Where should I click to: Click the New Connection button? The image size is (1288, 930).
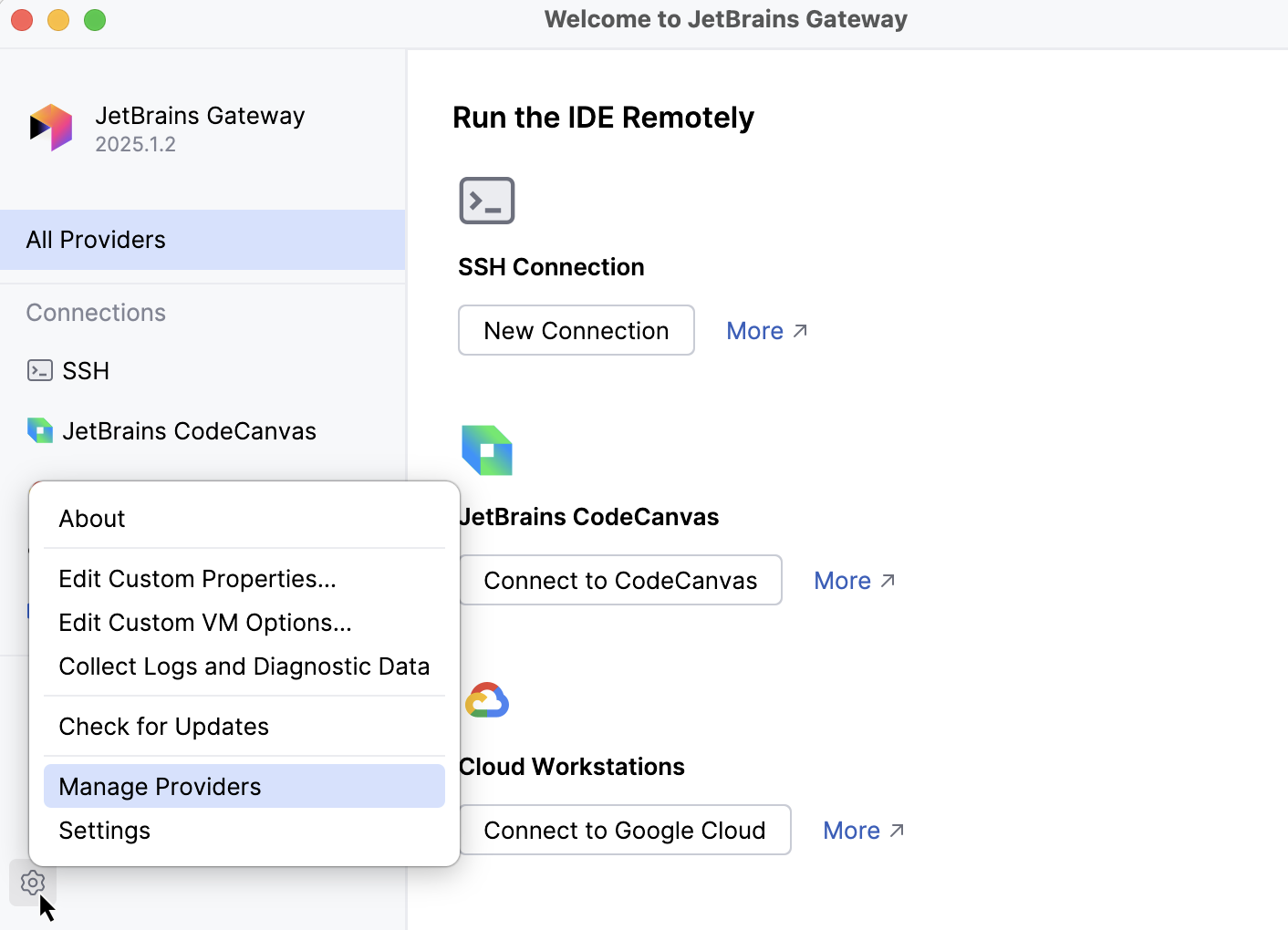[x=576, y=330]
